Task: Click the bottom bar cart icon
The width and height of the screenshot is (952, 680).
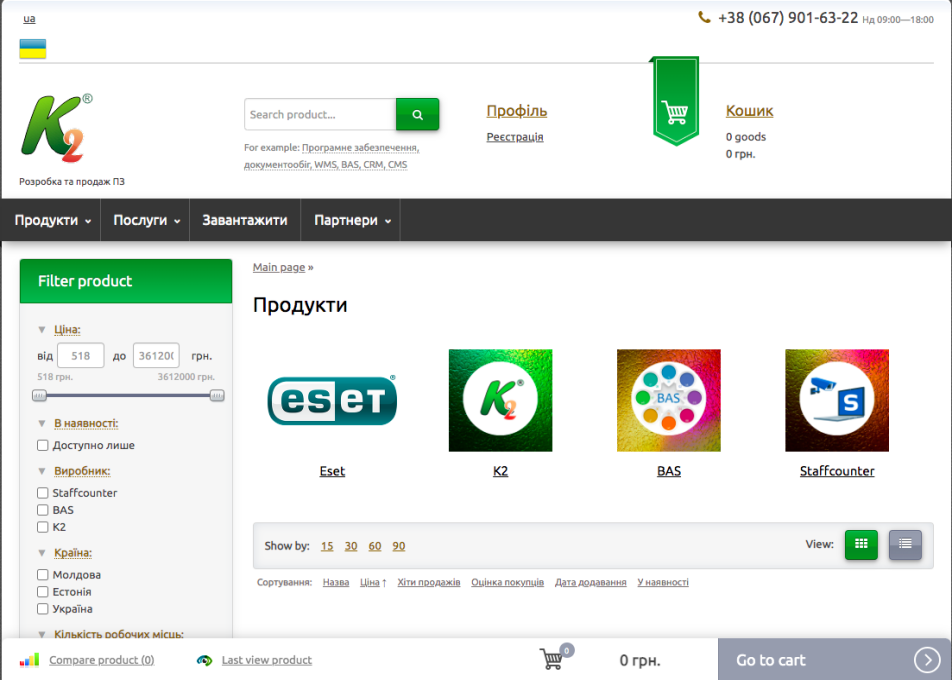Action: 552,658
